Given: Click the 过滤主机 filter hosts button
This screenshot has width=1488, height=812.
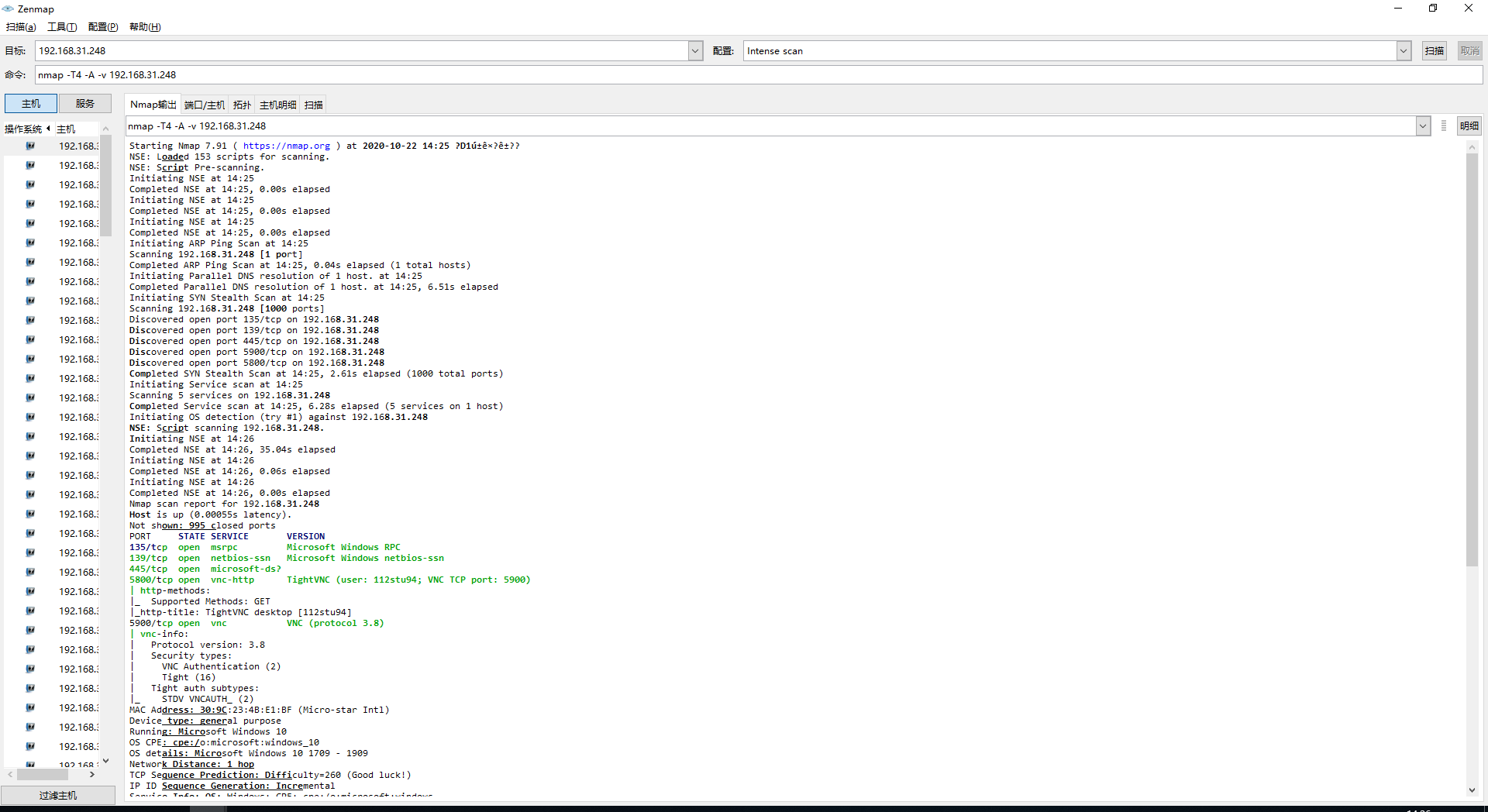Looking at the screenshot, I should tap(58, 796).
